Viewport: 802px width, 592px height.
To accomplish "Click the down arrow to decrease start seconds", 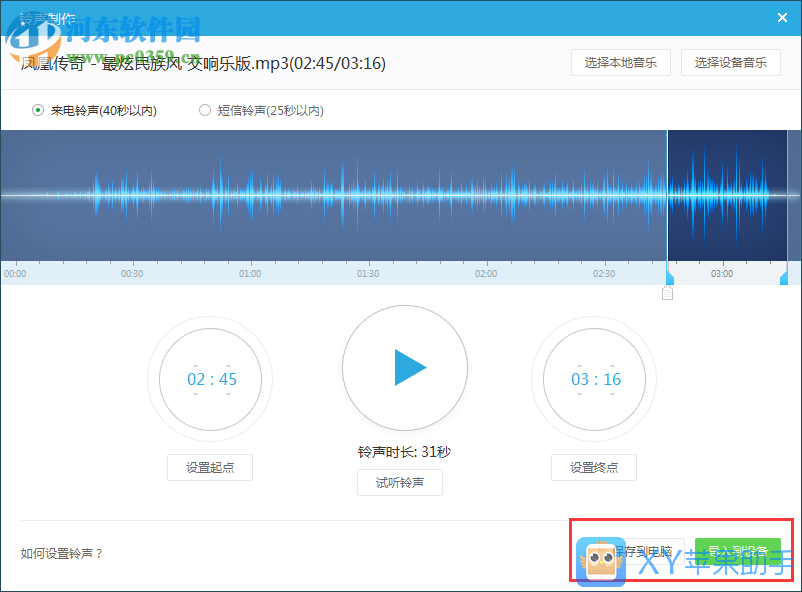I will coord(228,394).
